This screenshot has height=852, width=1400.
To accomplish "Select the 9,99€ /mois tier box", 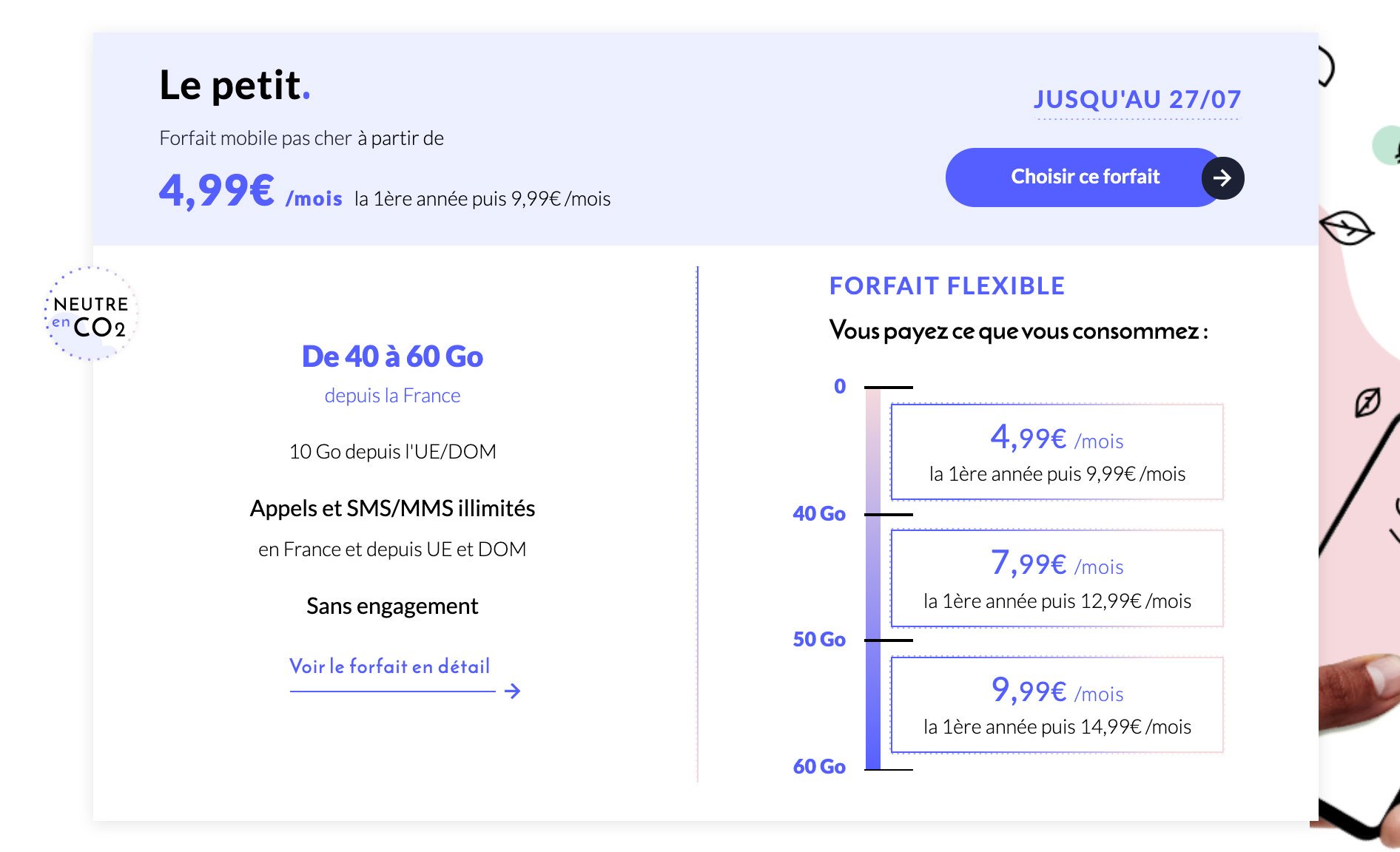I will (x=1057, y=705).
